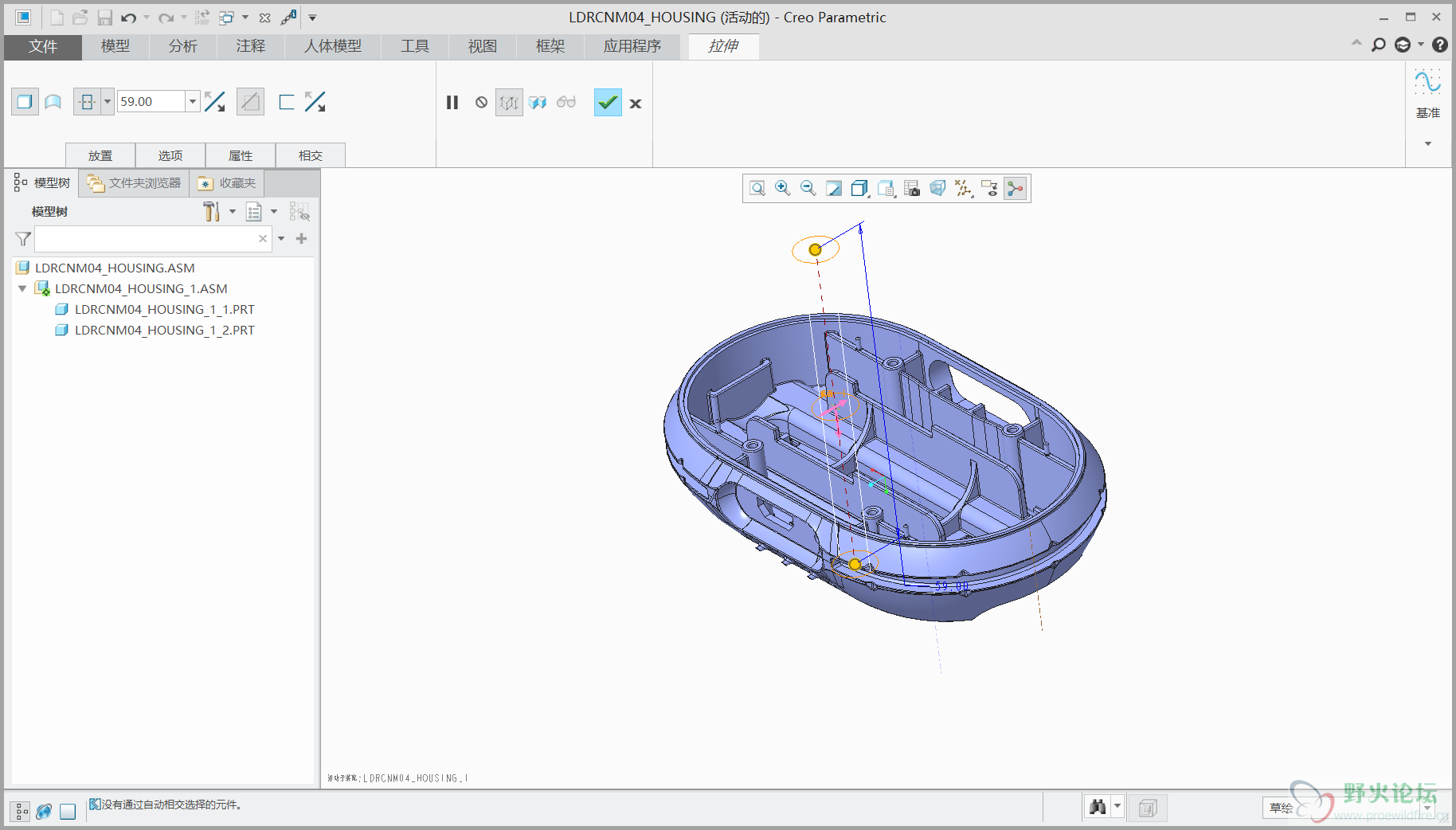Toggle the remove material button
This screenshot has height=830, width=1456.
[250, 102]
